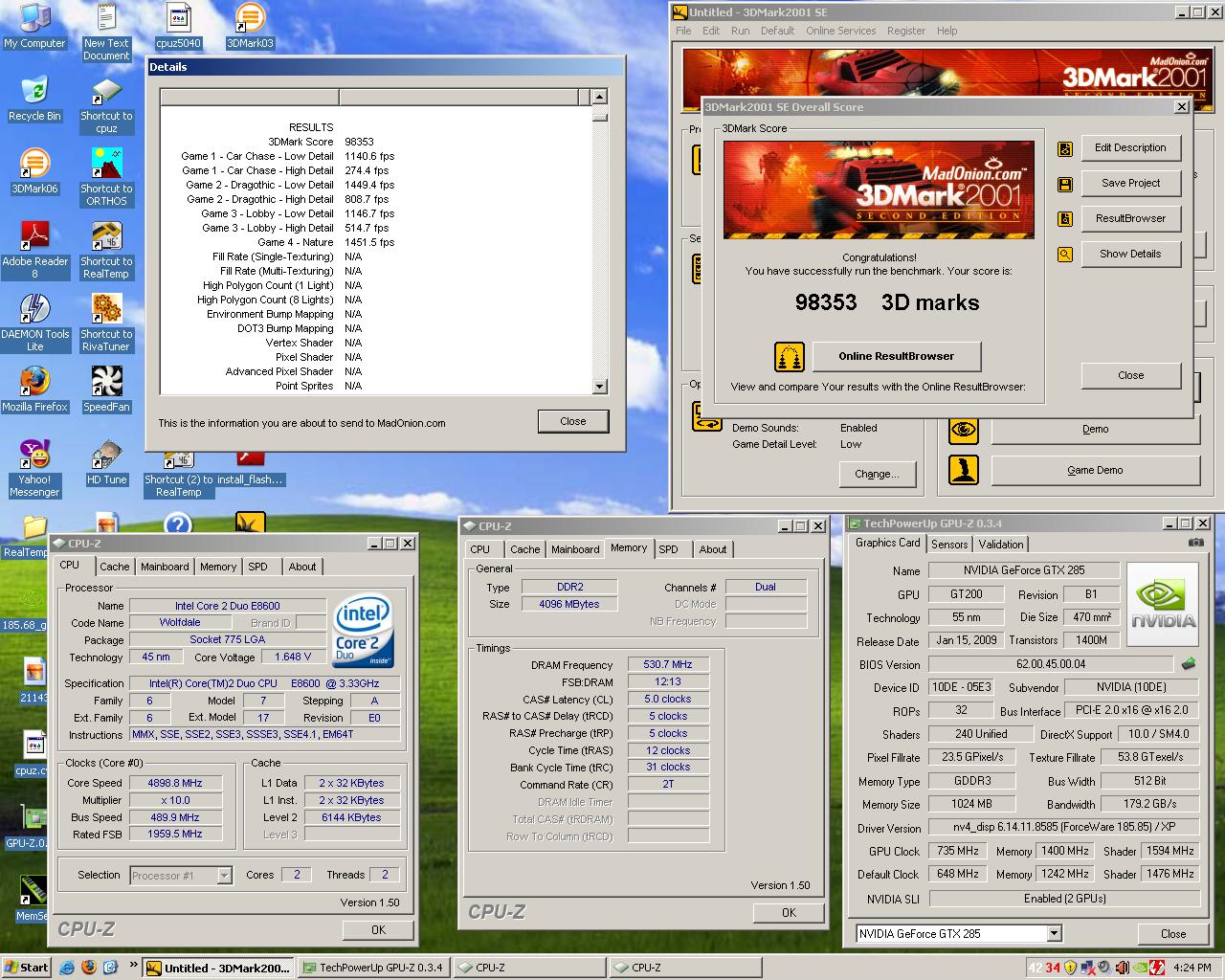Screen dimensions: 1225x980
Task: Open Help menu in 3DMark2001 SE
Action: tap(947, 31)
